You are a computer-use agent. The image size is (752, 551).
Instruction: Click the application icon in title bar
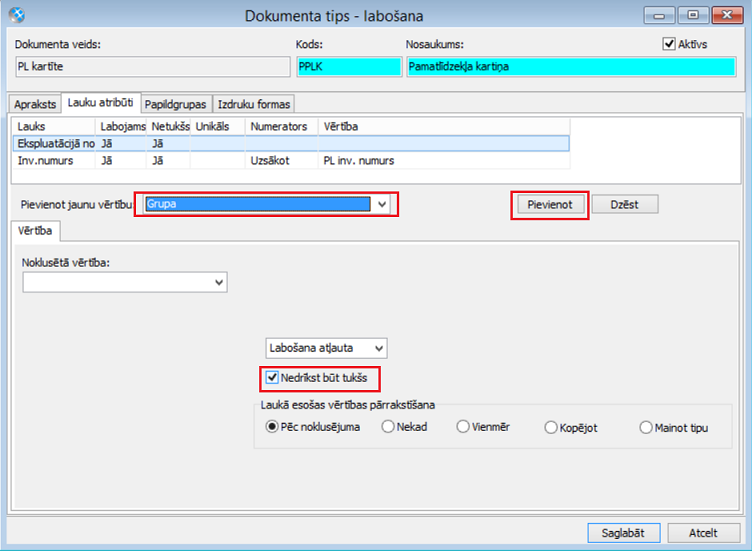(x=17, y=15)
